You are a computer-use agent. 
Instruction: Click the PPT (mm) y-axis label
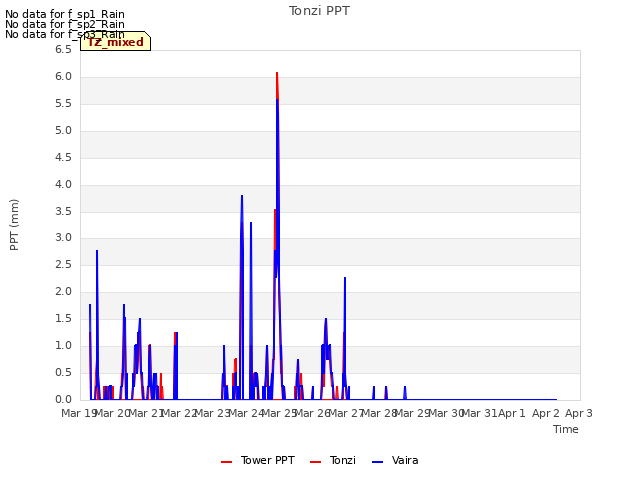click(14, 224)
